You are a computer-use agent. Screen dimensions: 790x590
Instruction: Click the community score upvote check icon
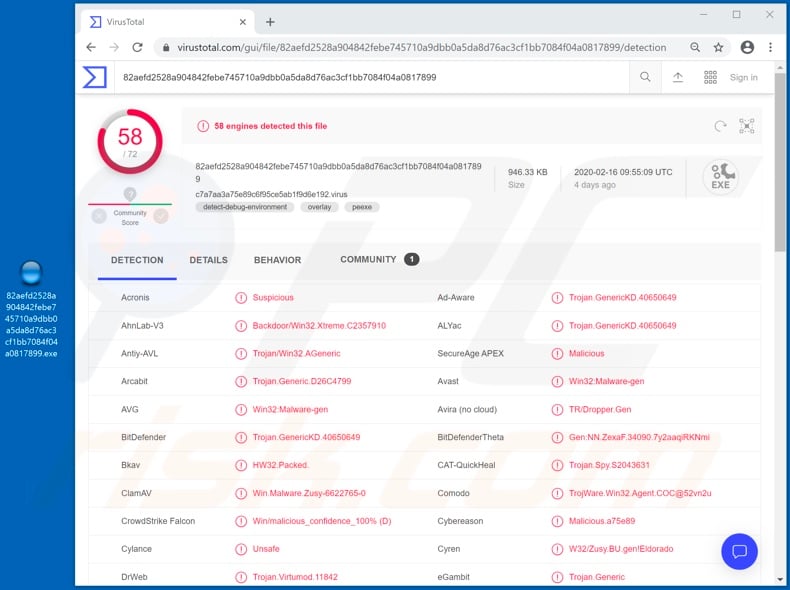pos(161,216)
